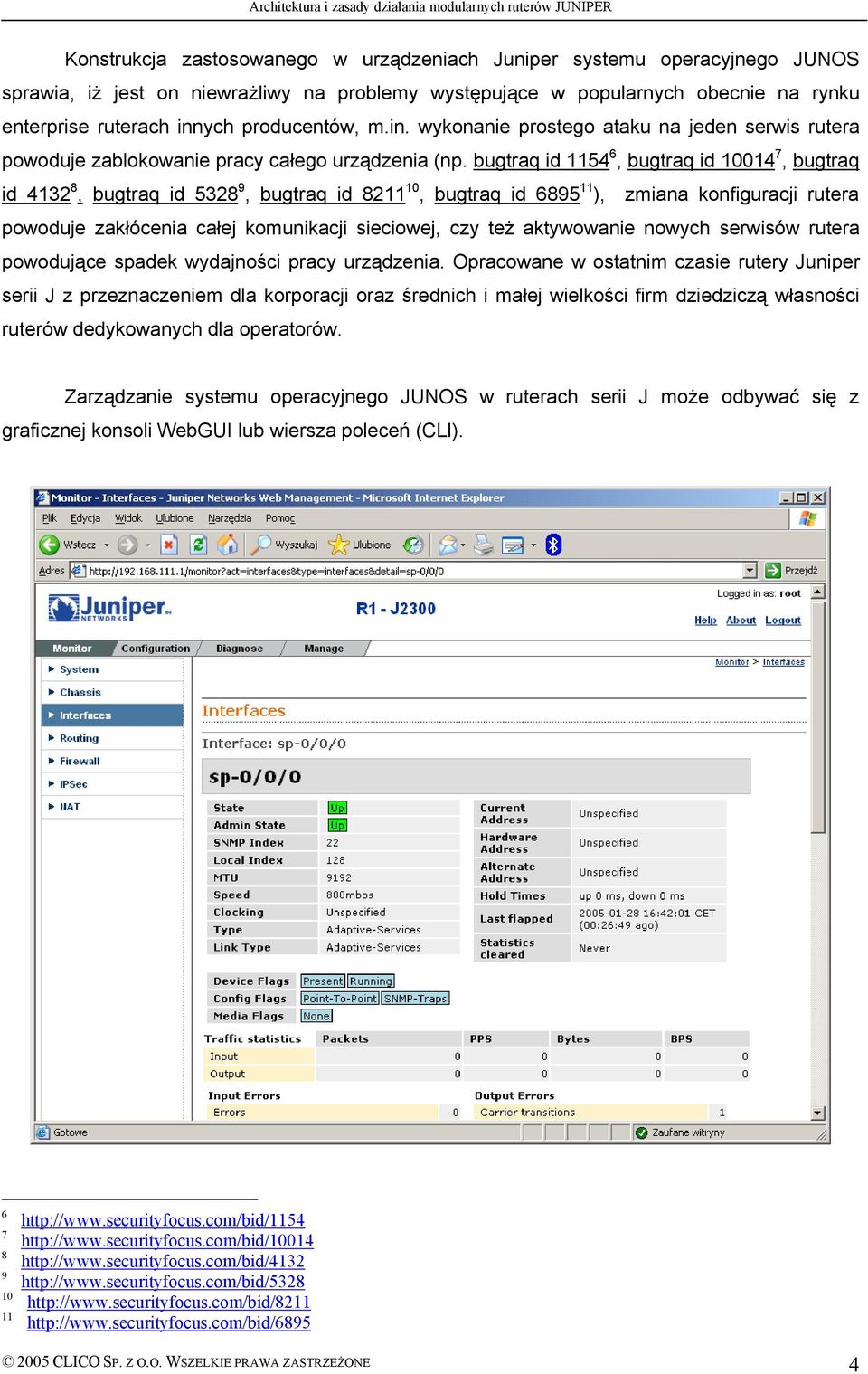The height and width of the screenshot is (1374, 868).
Task: Print the page using printer icon
Action: point(485,545)
